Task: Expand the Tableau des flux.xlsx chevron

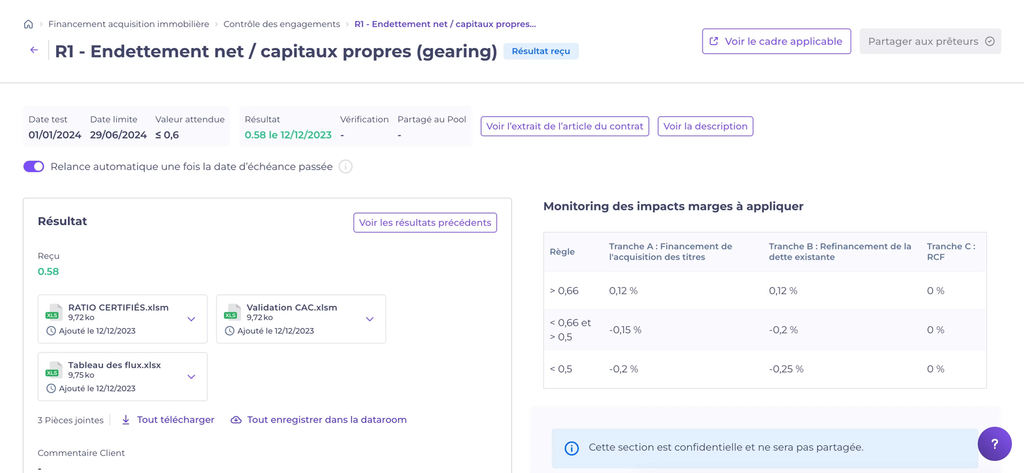Action: pyautogui.click(x=191, y=377)
